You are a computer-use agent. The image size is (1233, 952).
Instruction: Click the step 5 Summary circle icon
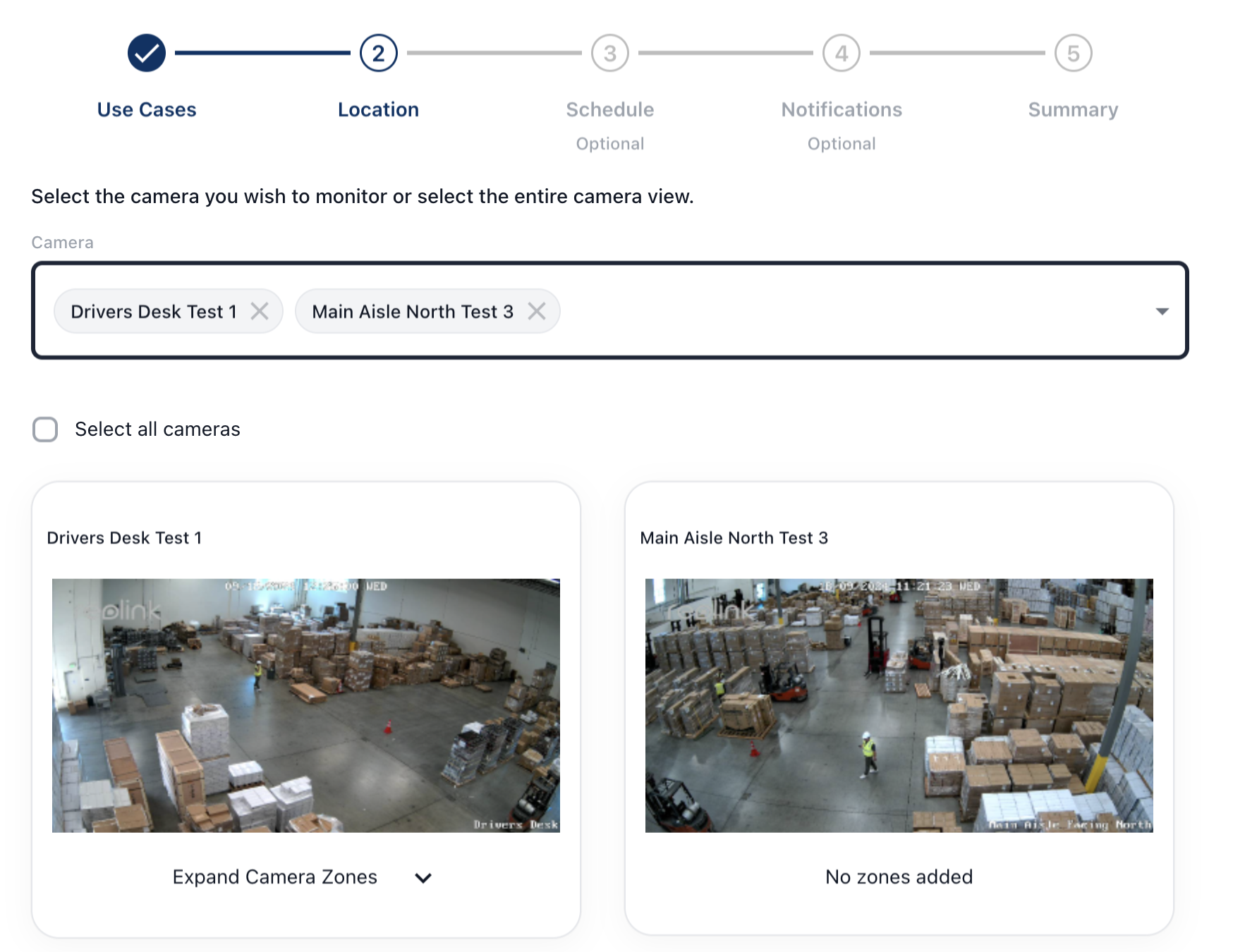1073,53
